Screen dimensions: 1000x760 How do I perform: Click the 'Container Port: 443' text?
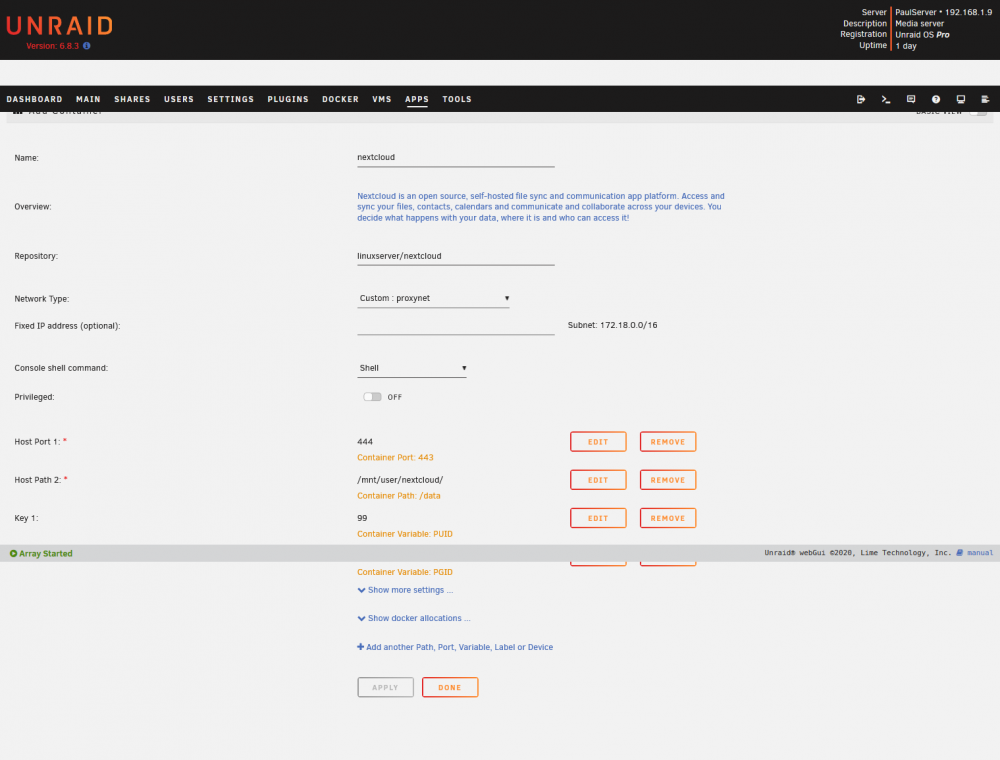[395, 458]
